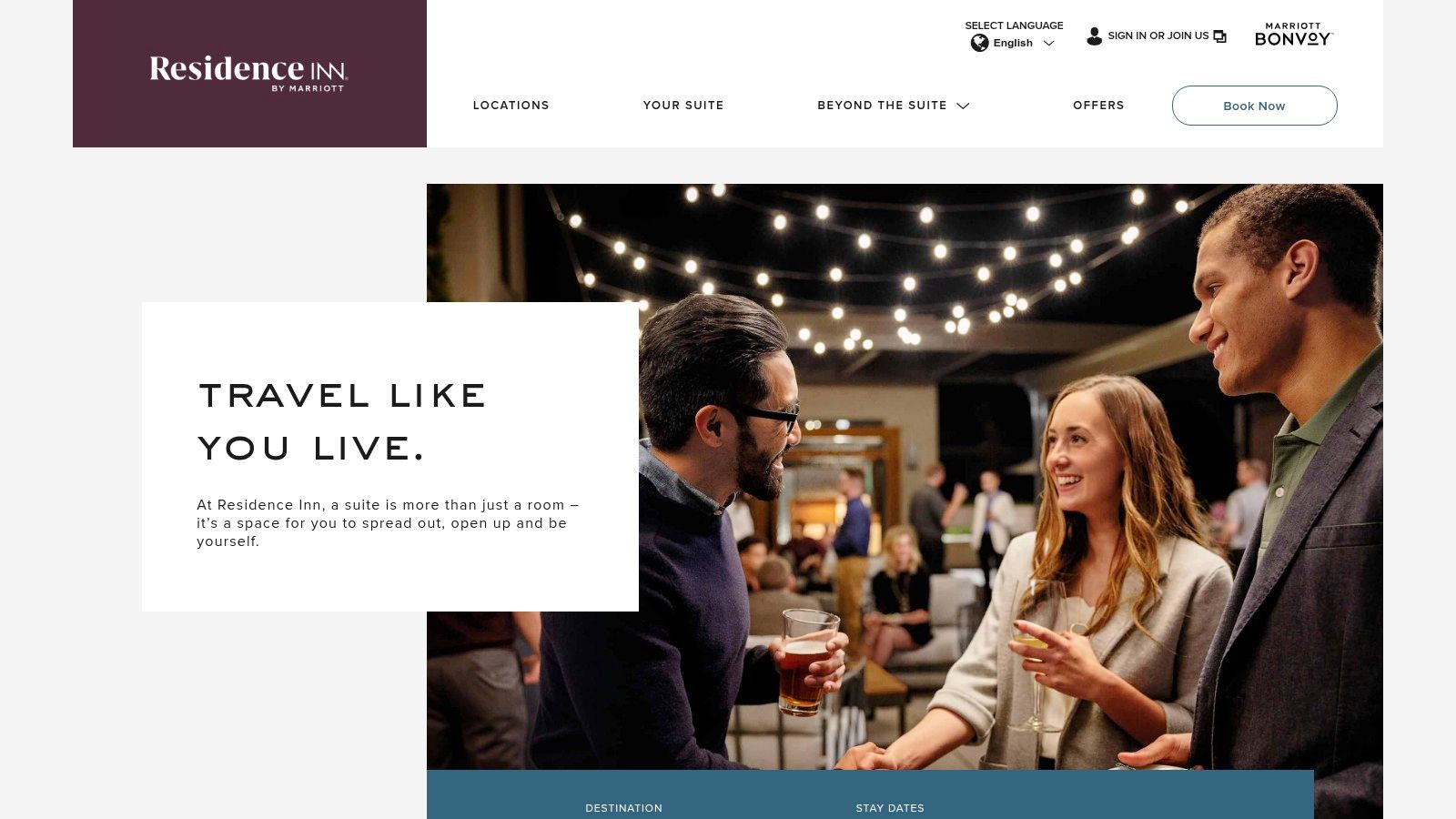Click Sign In or Join Us link
Screen dimensions: 1456x819
pos(1158,35)
